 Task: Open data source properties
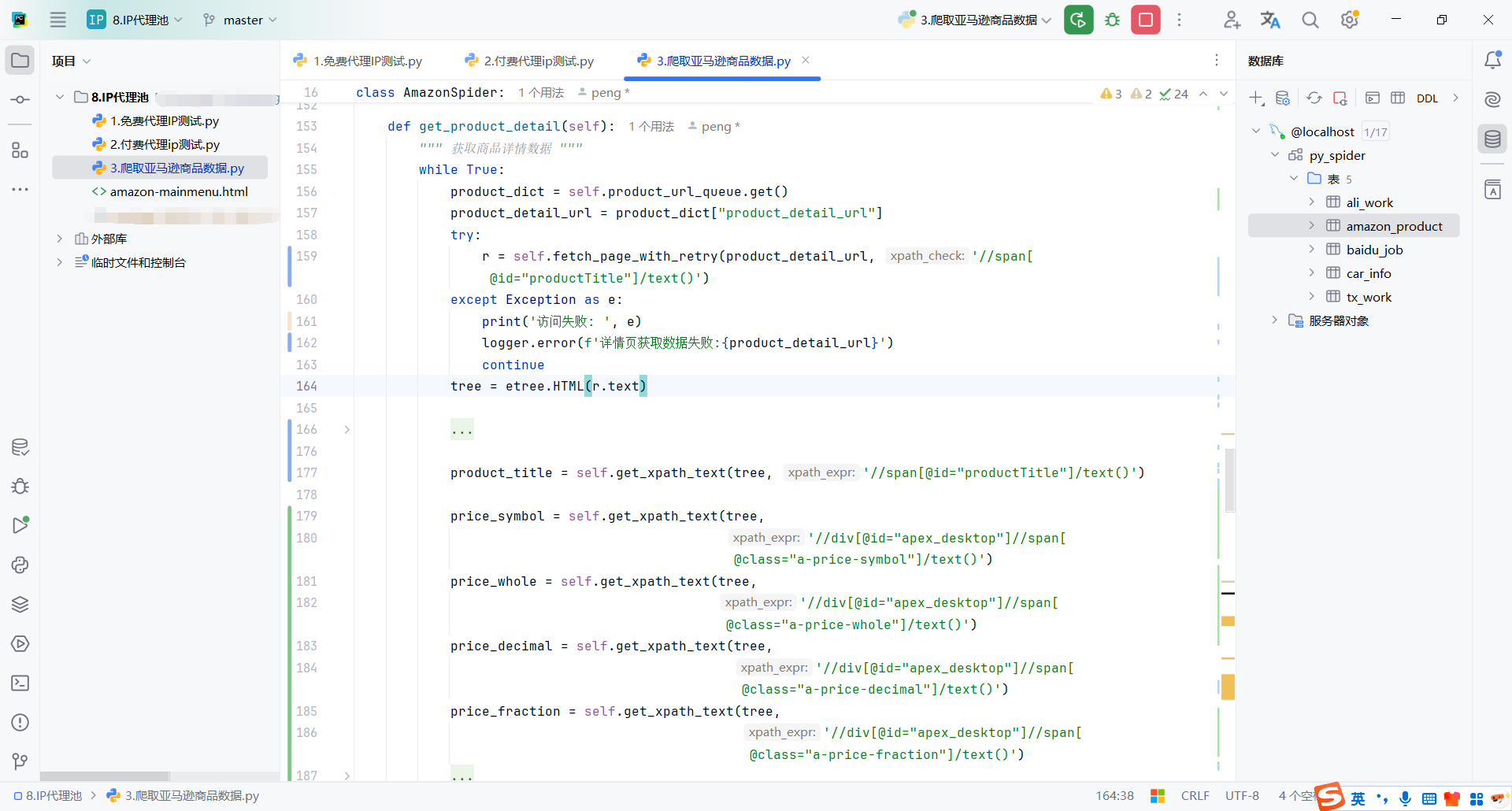click(1283, 98)
